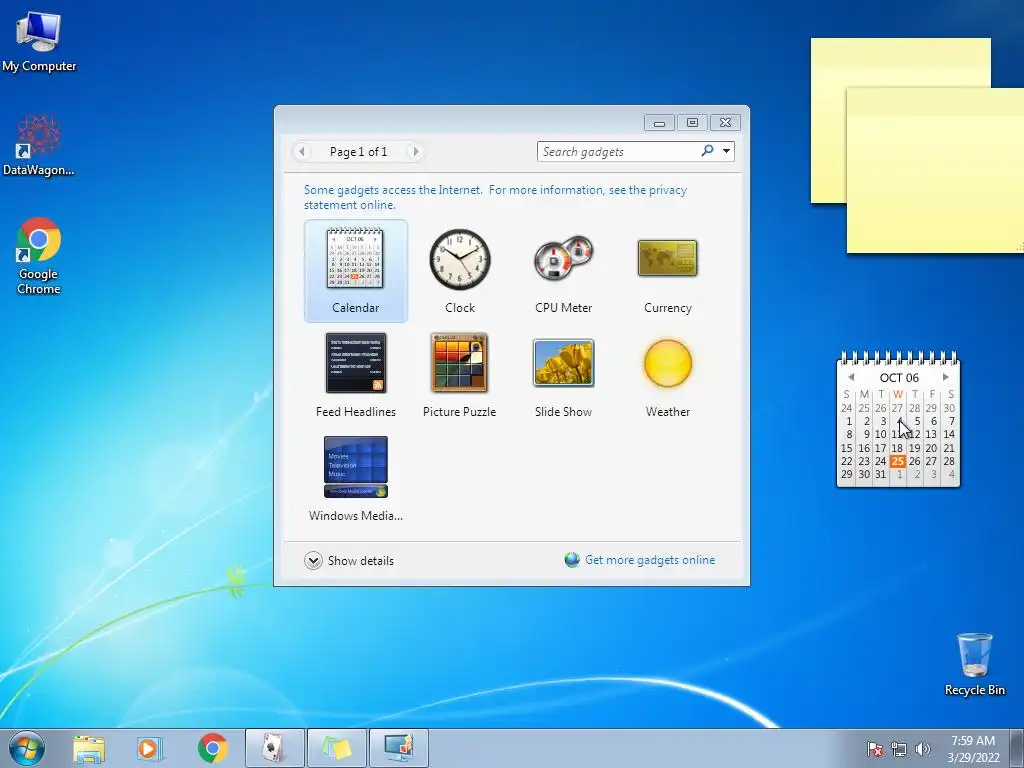Open the Recycle Bin on desktop
Viewport: 1024px width, 768px height.
coord(974,664)
